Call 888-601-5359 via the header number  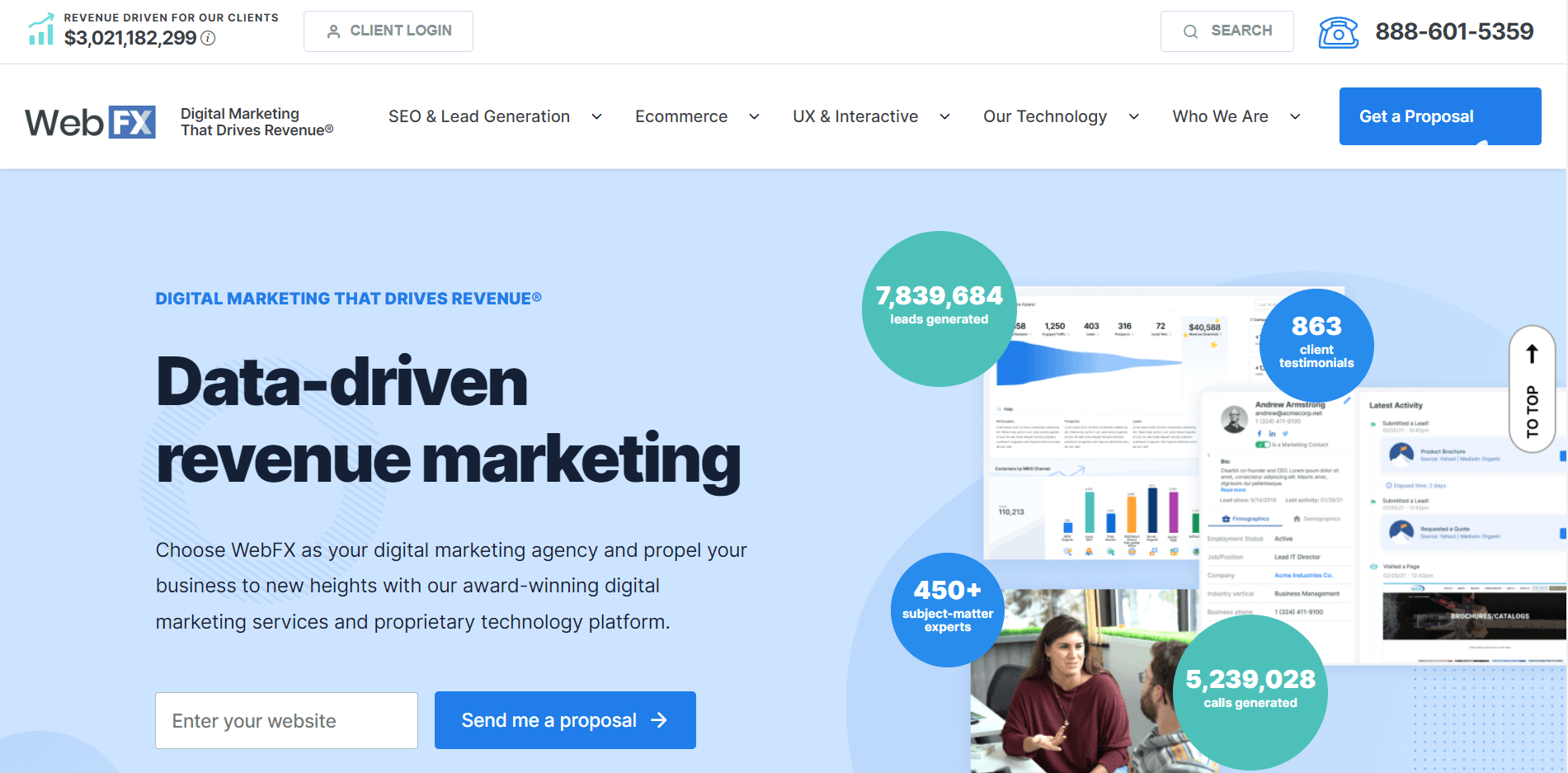click(1455, 31)
